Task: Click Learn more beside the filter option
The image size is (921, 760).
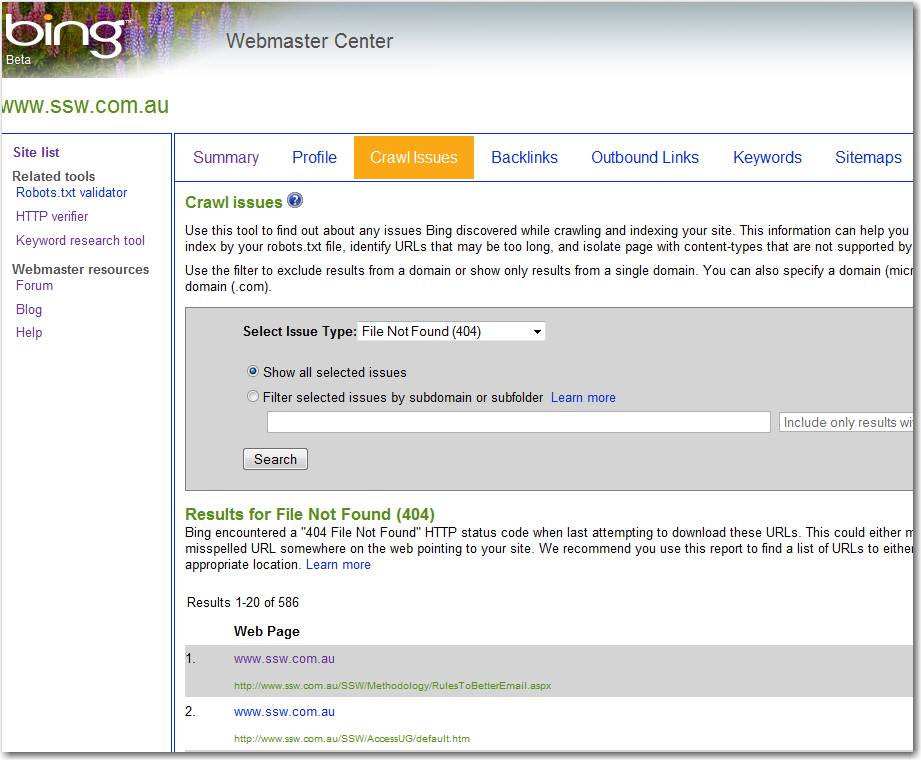Action: (583, 397)
